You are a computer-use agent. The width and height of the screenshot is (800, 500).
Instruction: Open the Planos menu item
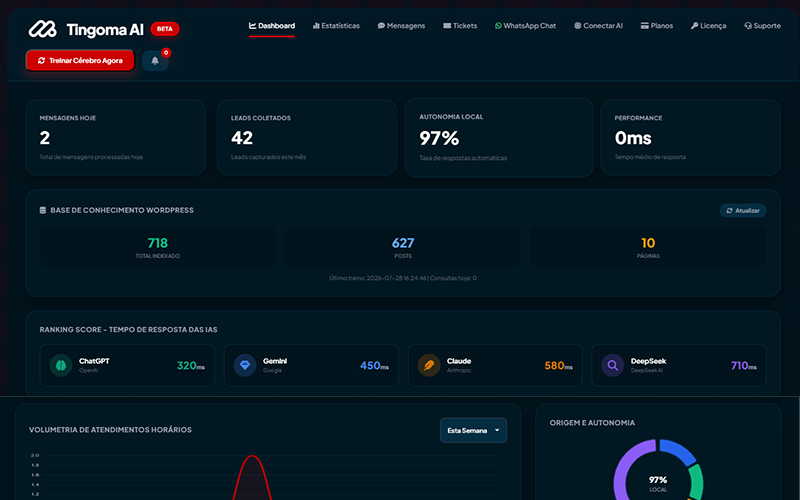coord(657,26)
